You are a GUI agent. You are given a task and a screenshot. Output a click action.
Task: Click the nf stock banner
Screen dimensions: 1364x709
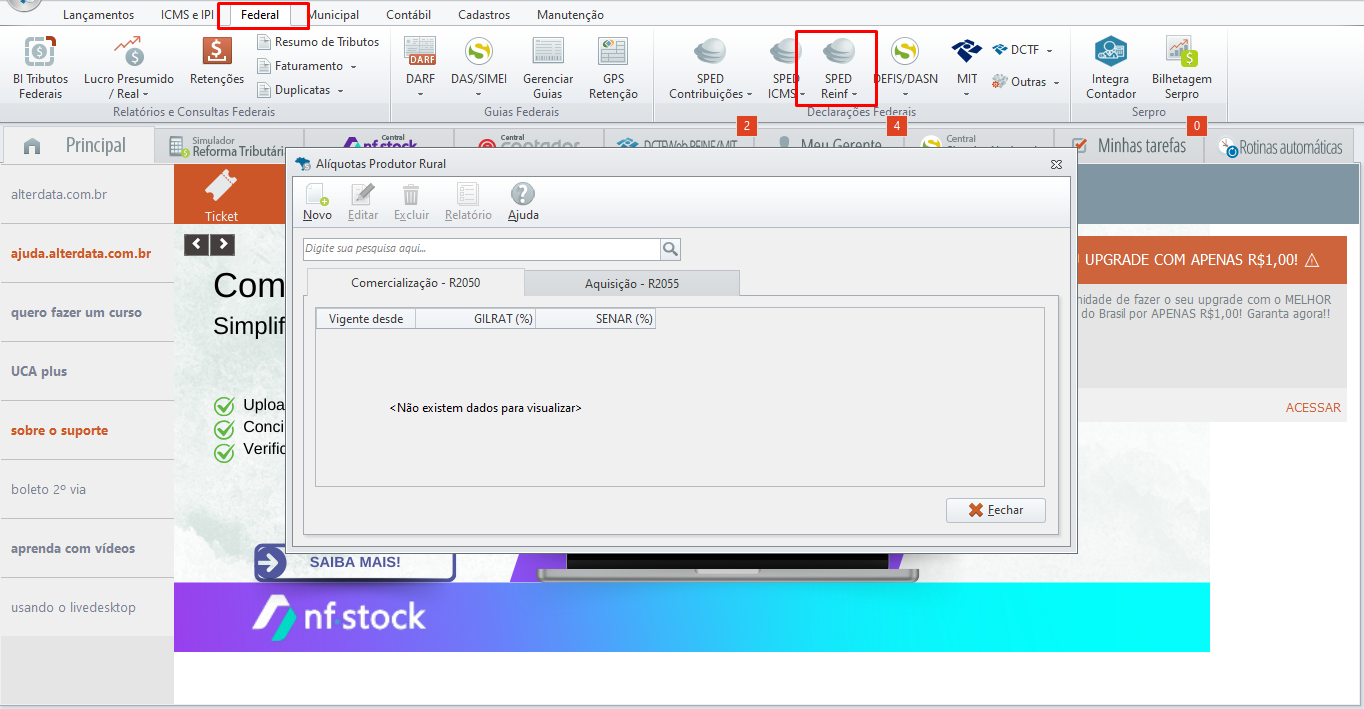[x=692, y=617]
